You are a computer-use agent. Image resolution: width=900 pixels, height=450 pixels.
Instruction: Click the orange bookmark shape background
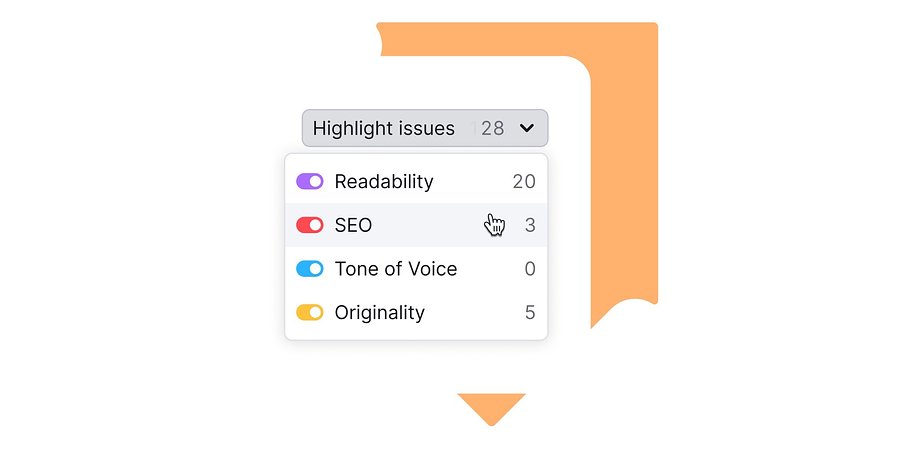point(626,172)
